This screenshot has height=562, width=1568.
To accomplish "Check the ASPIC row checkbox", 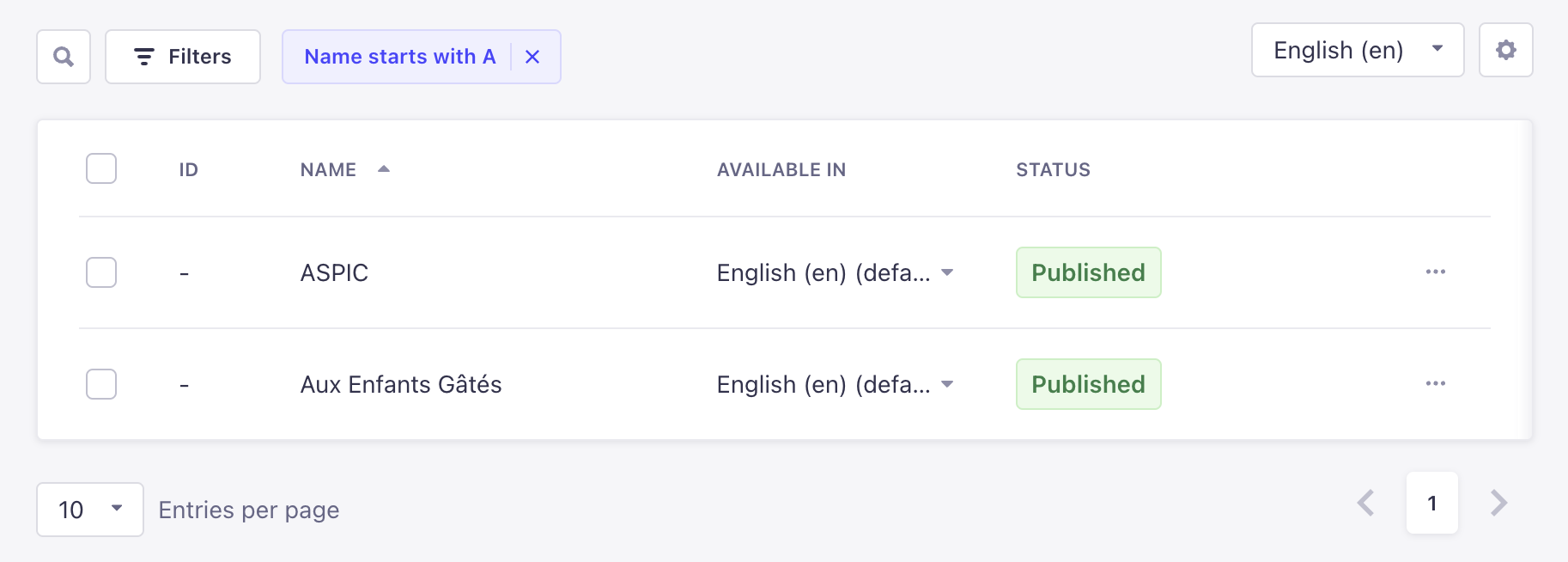I will pos(100,272).
